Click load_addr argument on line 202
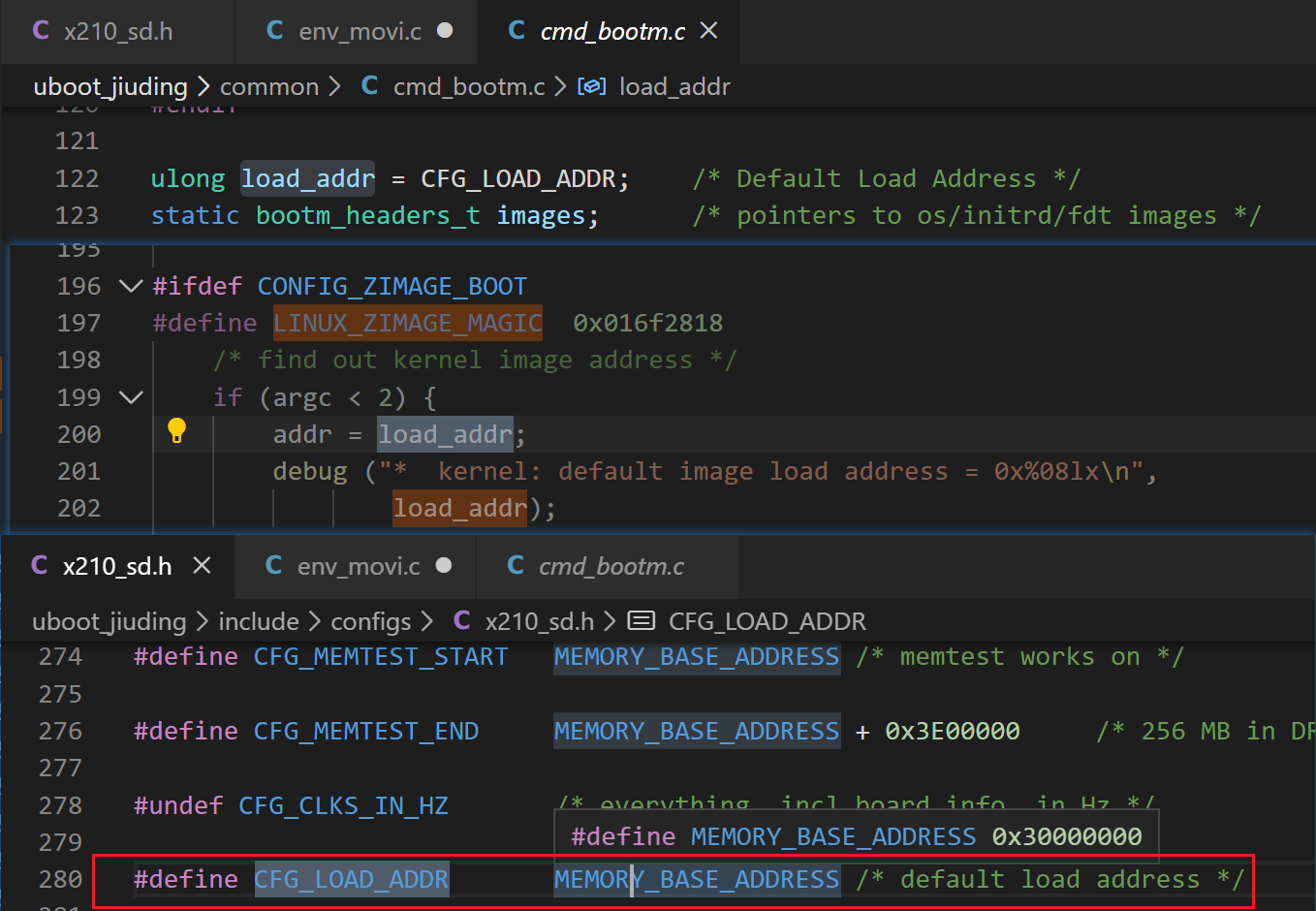 click(x=459, y=508)
